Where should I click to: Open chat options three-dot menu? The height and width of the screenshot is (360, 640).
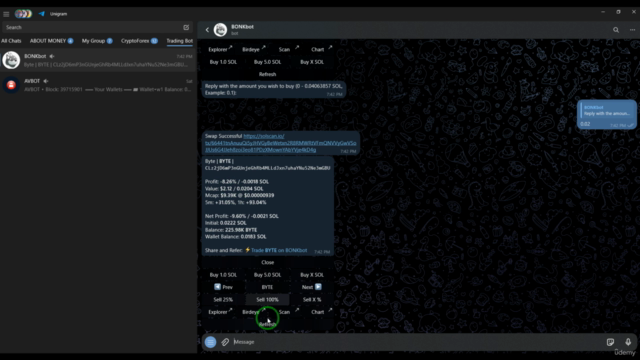[x=632, y=30]
